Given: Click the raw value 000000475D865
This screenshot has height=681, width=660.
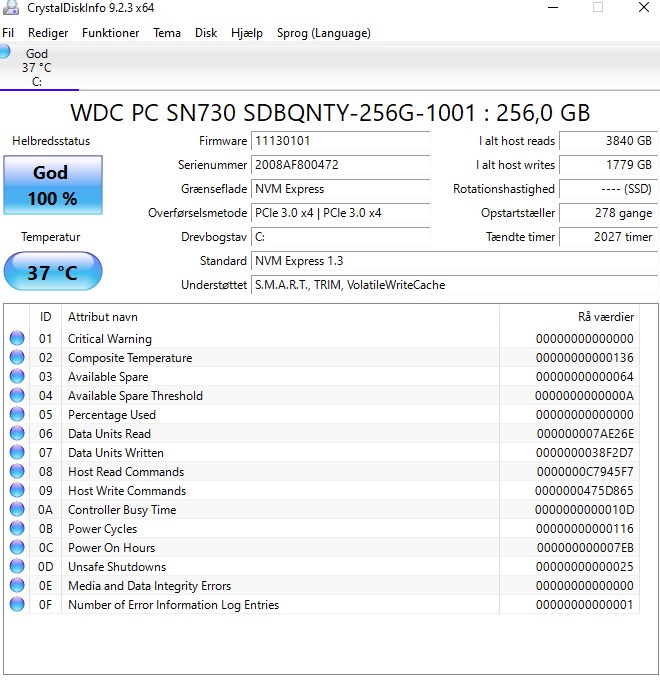Looking at the screenshot, I should tap(584, 491).
